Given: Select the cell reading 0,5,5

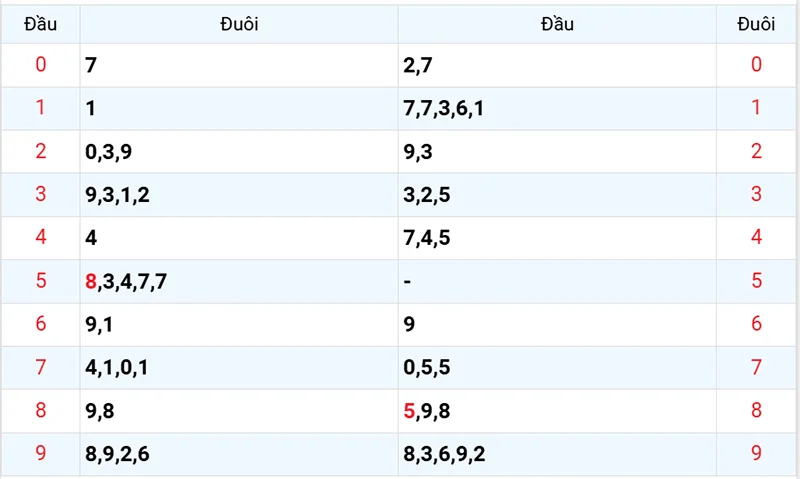Looking at the screenshot, I should point(427,367).
